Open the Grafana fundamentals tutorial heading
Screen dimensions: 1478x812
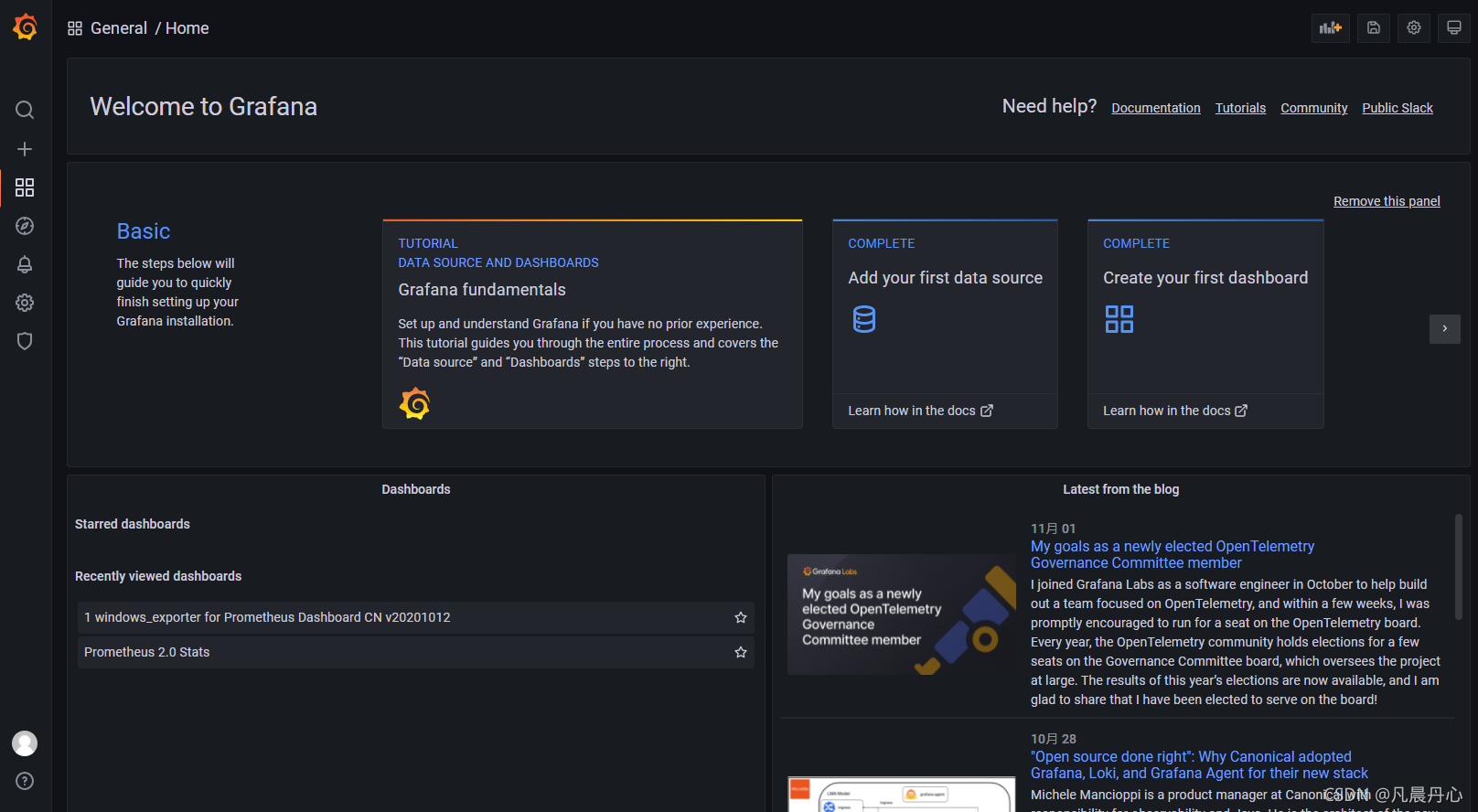tap(482, 290)
